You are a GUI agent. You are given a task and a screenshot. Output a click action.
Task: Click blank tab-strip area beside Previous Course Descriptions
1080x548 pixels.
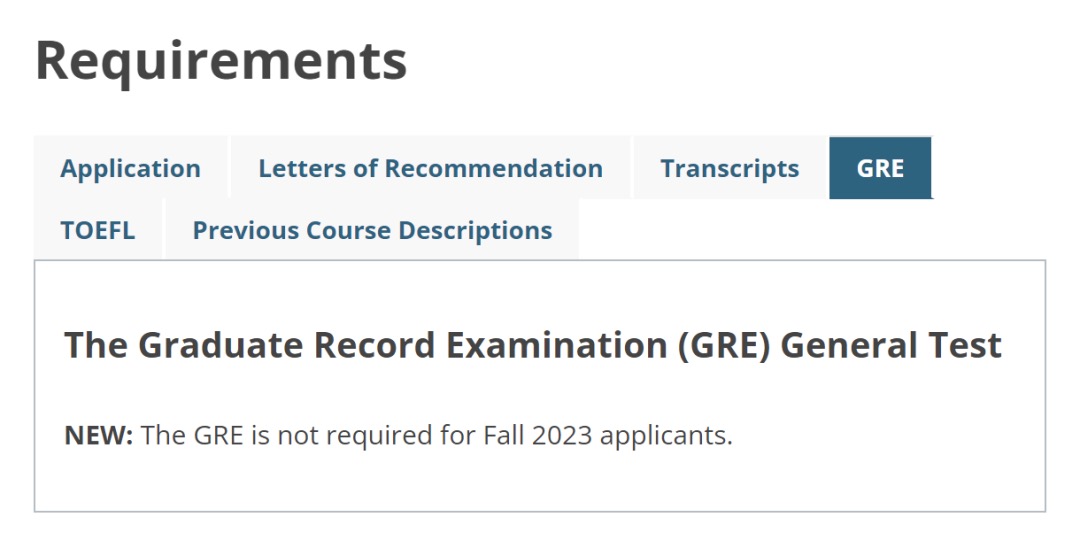(x=813, y=230)
